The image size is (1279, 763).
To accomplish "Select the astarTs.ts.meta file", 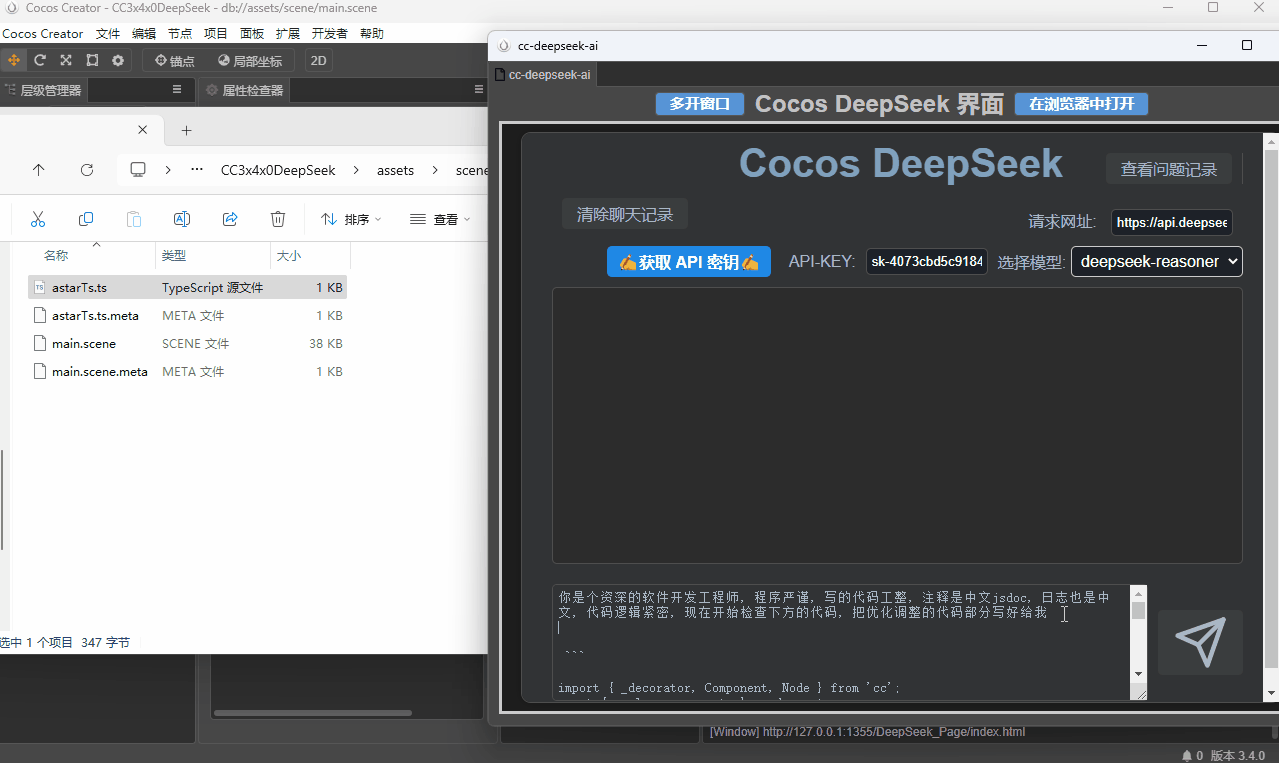I will click(188, 315).
